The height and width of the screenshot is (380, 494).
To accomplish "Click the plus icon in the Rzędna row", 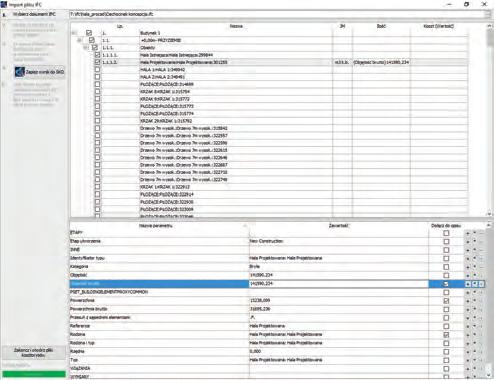I will [468, 352].
